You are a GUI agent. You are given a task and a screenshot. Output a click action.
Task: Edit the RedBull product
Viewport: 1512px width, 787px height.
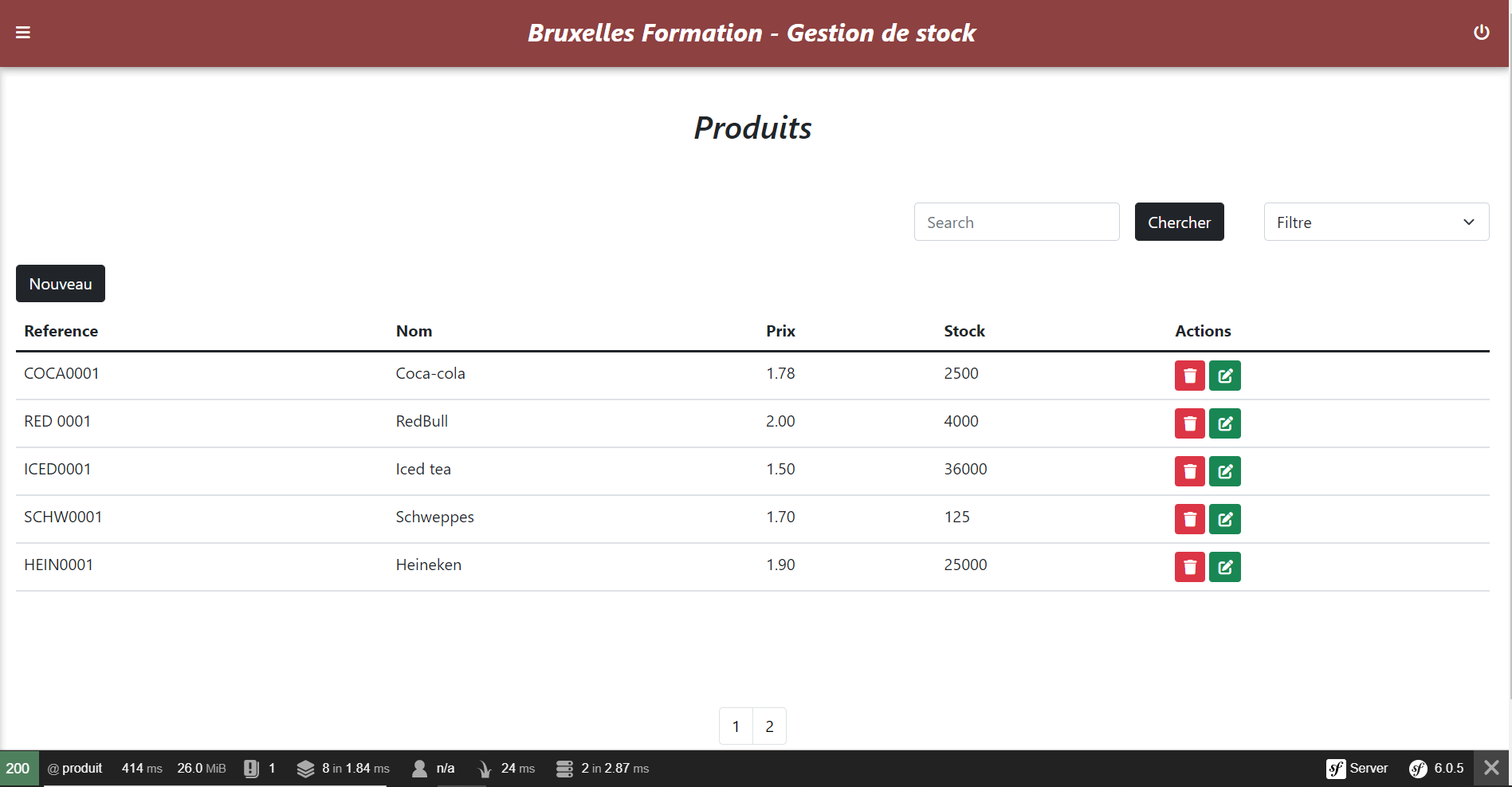click(1225, 423)
